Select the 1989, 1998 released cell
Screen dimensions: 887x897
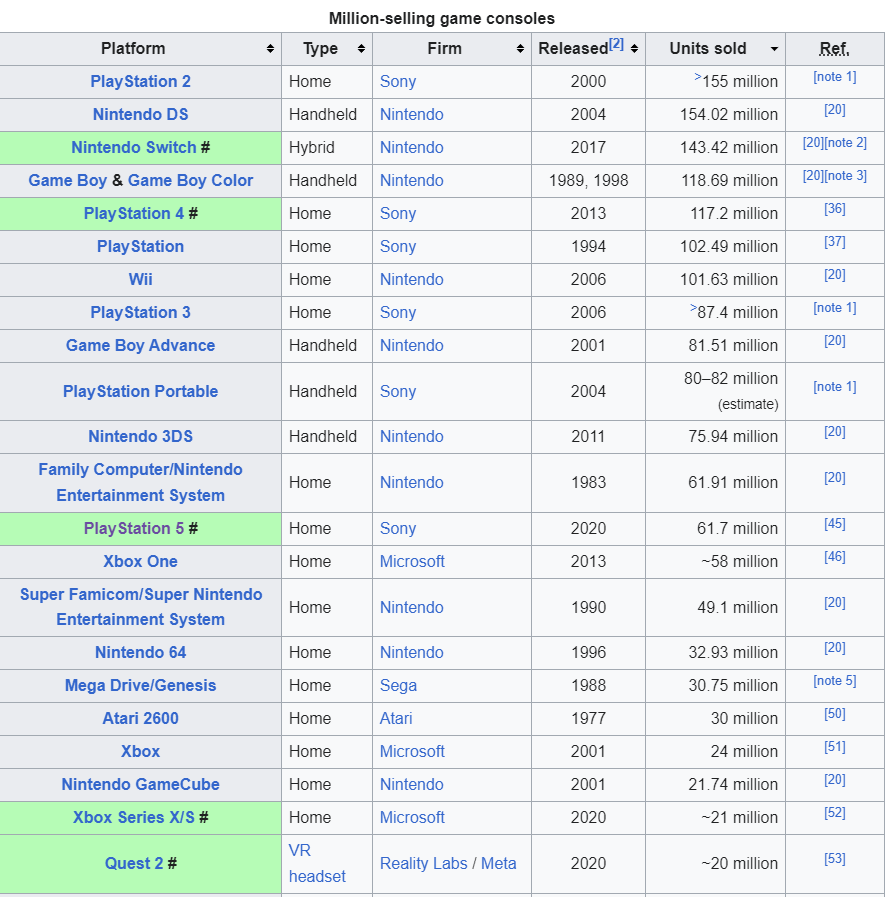point(588,181)
